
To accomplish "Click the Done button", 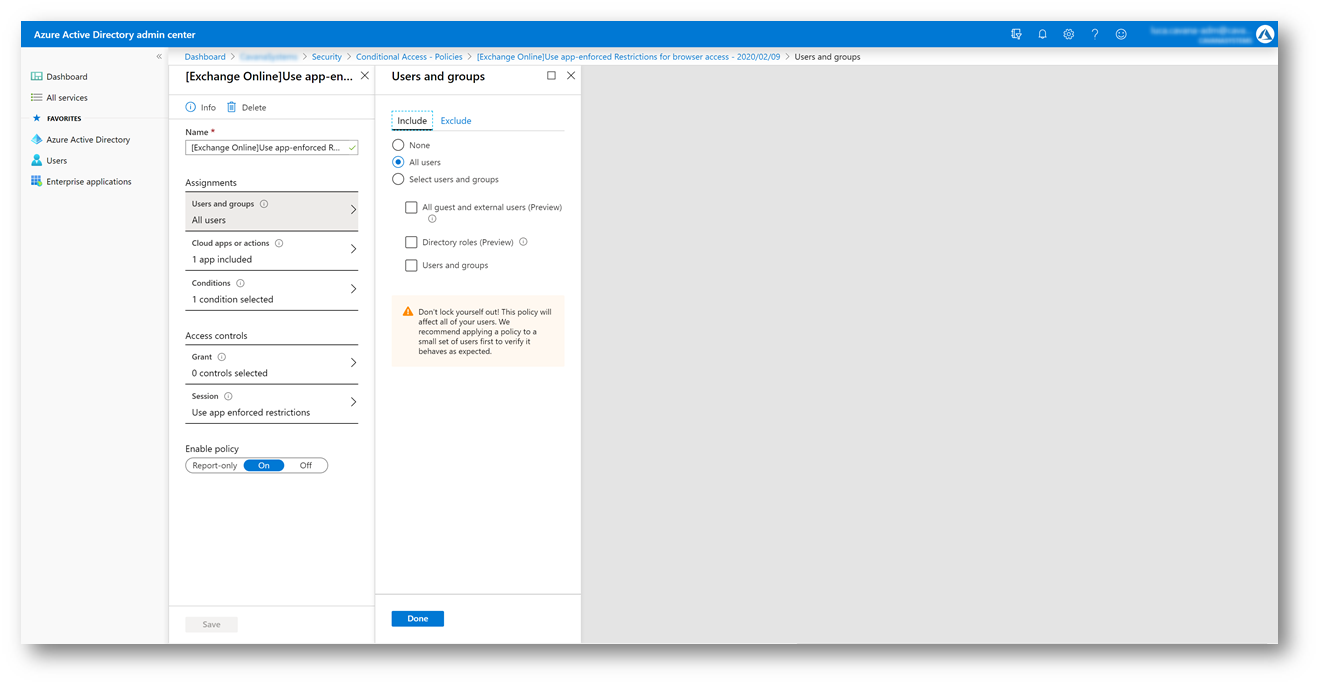I will click(418, 619).
